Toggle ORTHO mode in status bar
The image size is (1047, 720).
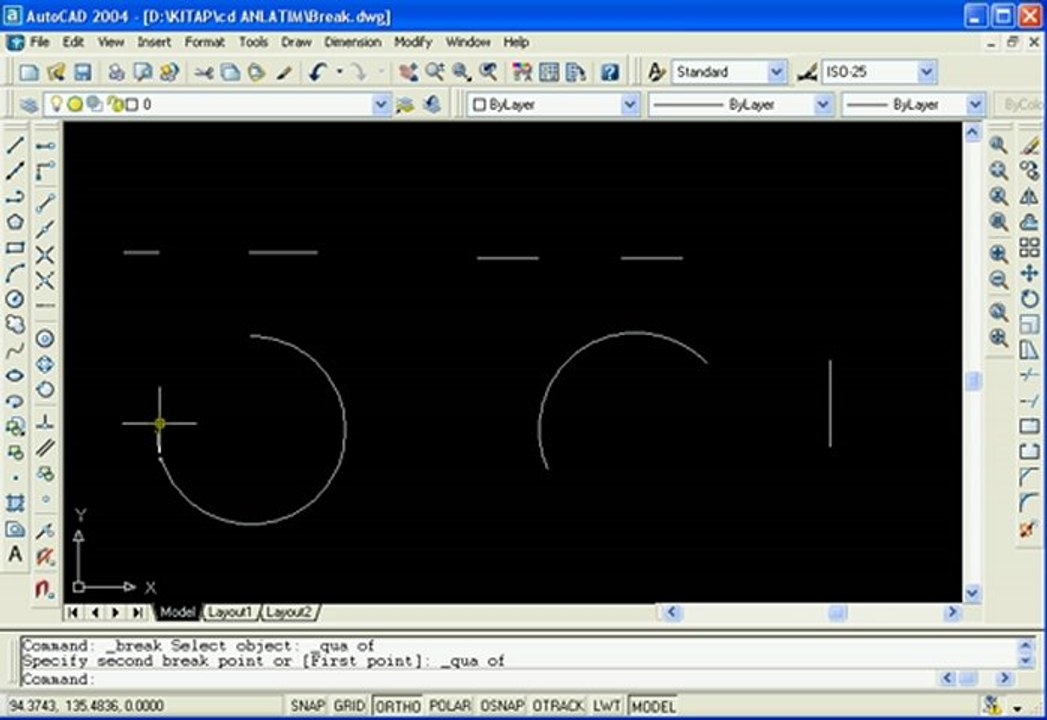coord(397,706)
